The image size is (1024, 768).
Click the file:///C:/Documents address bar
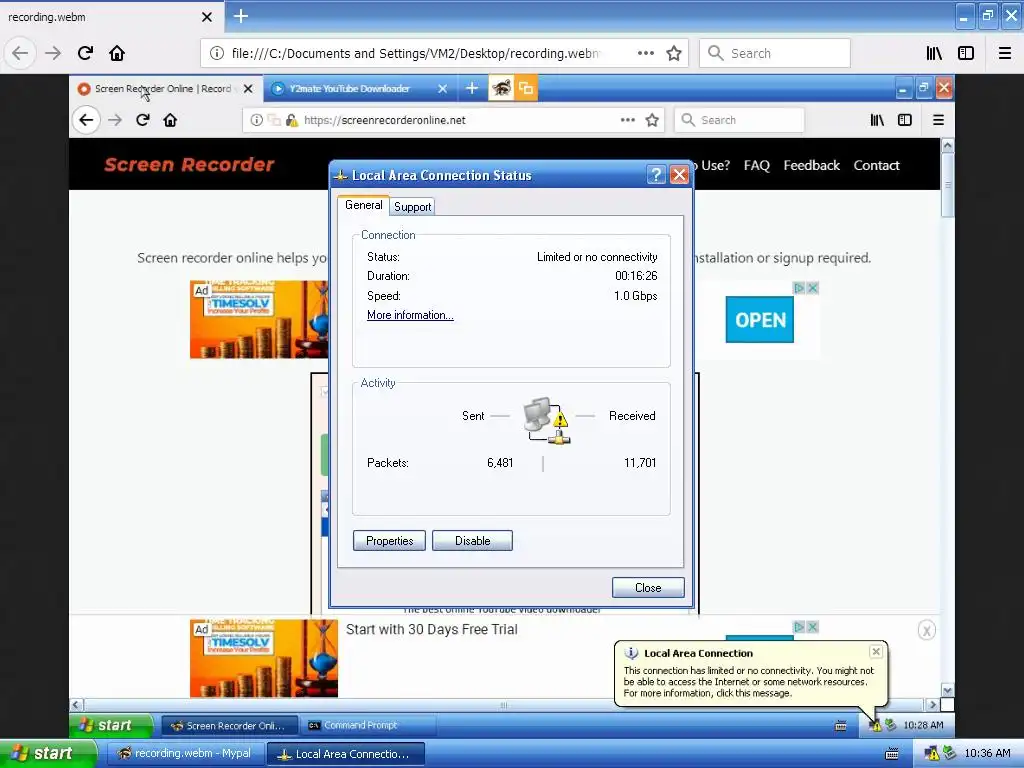tap(415, 53)
